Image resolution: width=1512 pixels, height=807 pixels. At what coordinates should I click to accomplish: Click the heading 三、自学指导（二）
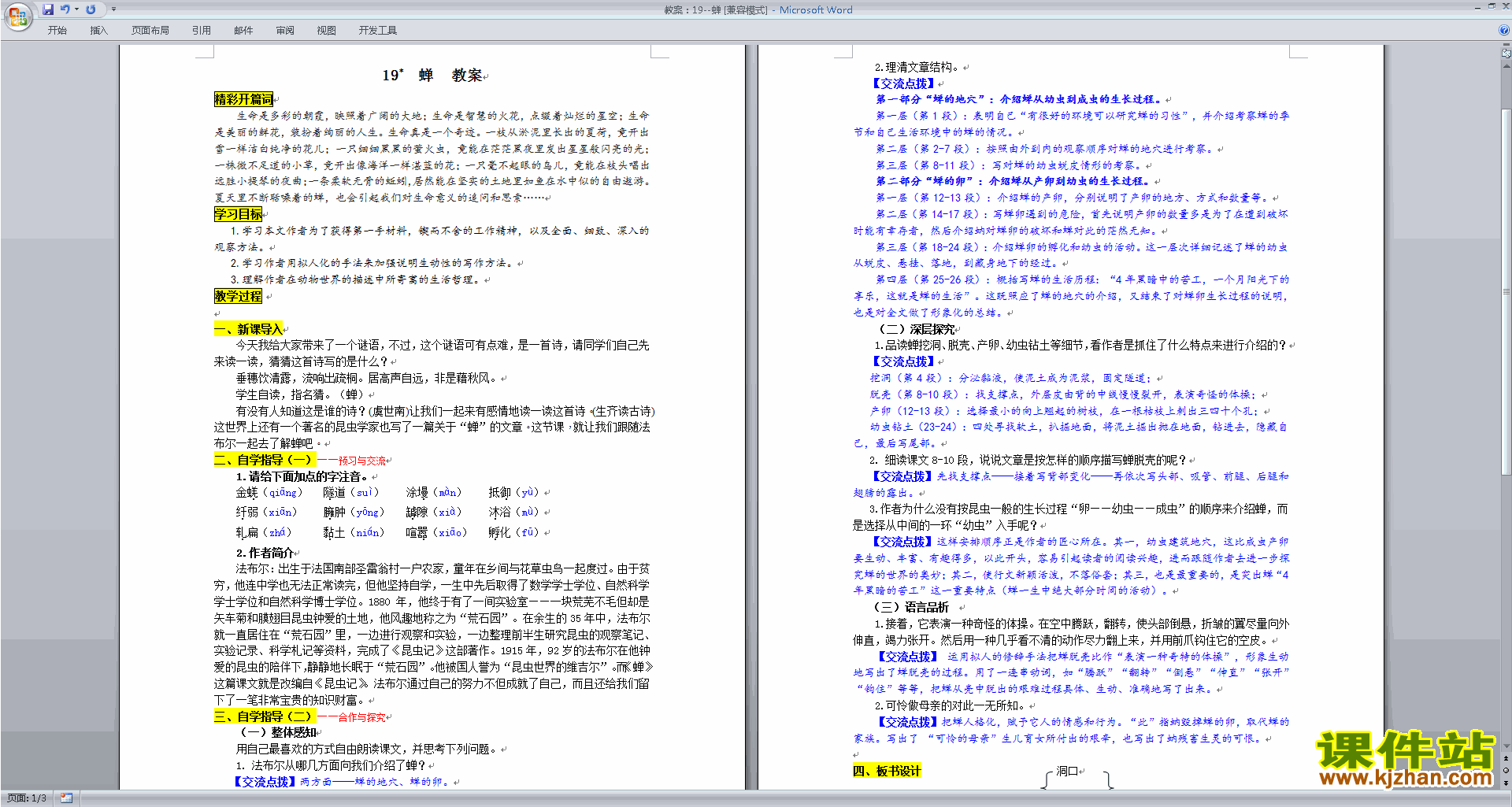264,716
